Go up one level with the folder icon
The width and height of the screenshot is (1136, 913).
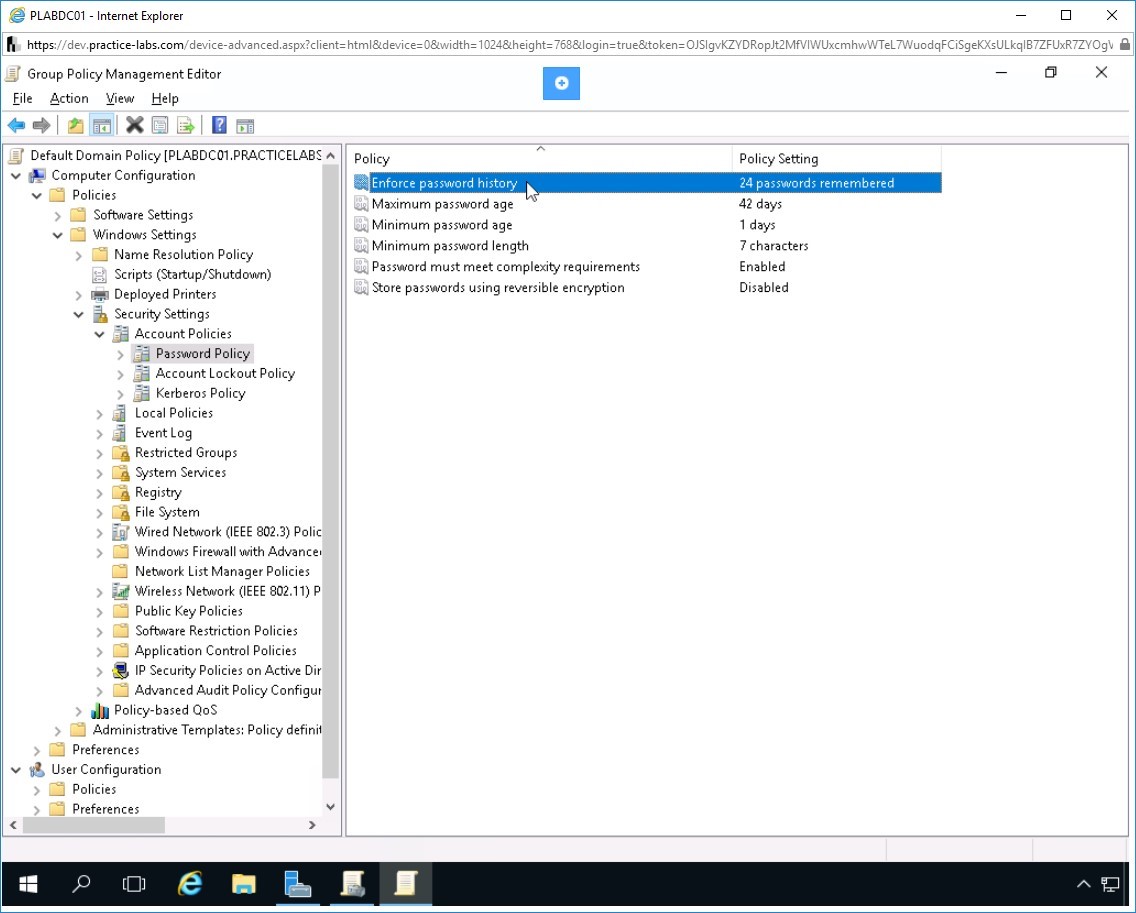75,125
